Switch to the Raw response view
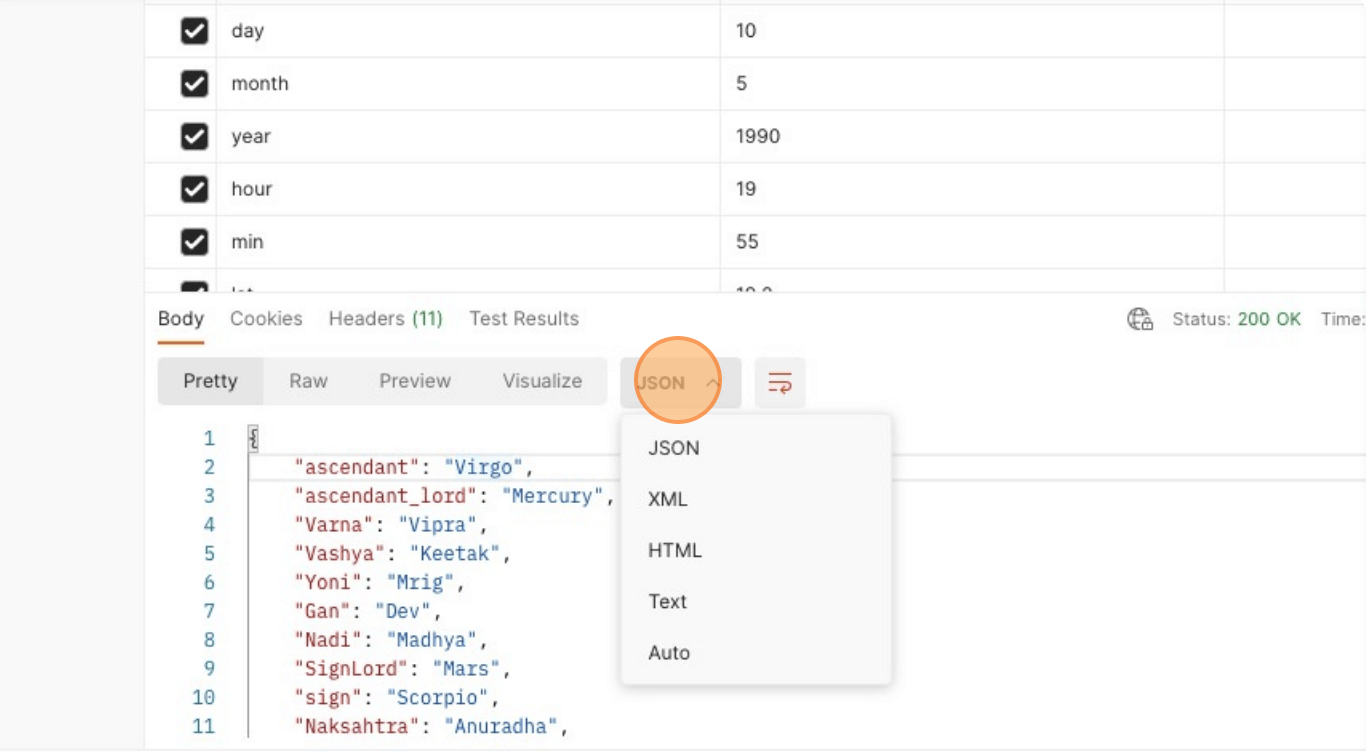The height and width of the screenshot is (752, 1368). click(x=307, y=381)
